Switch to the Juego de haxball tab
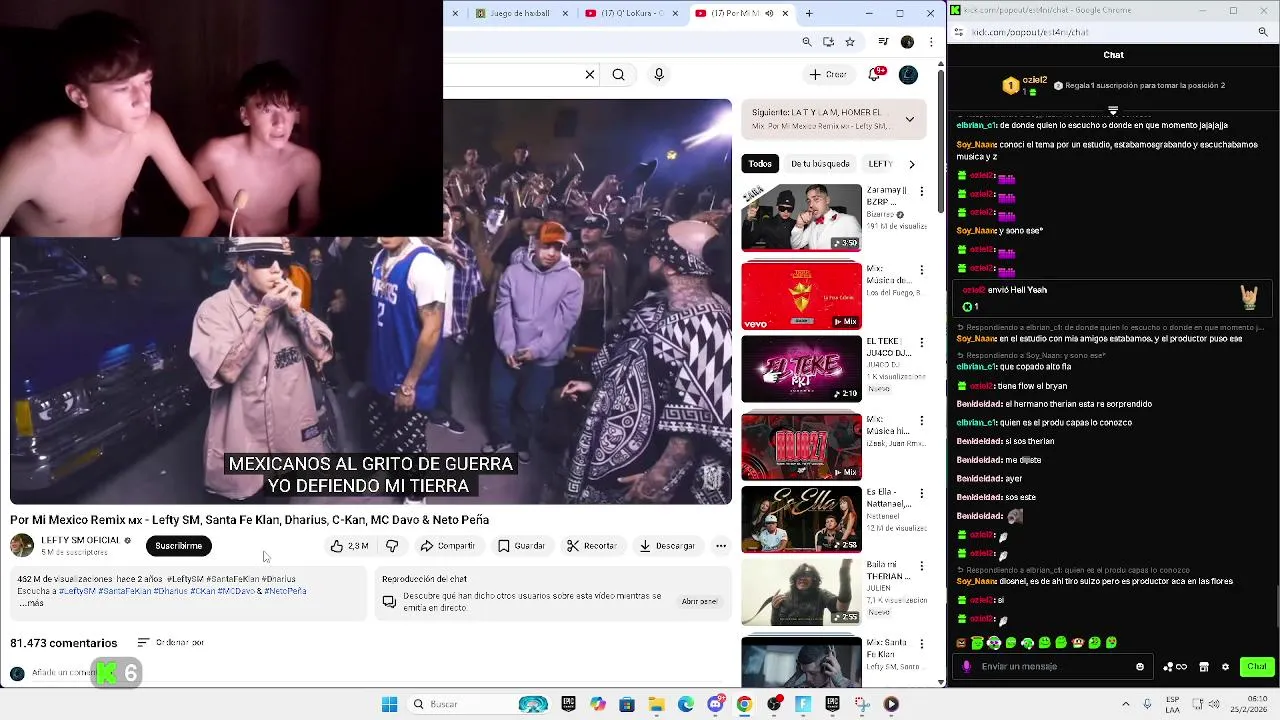This screenshot has width=1280, height=720. point(520,13)
